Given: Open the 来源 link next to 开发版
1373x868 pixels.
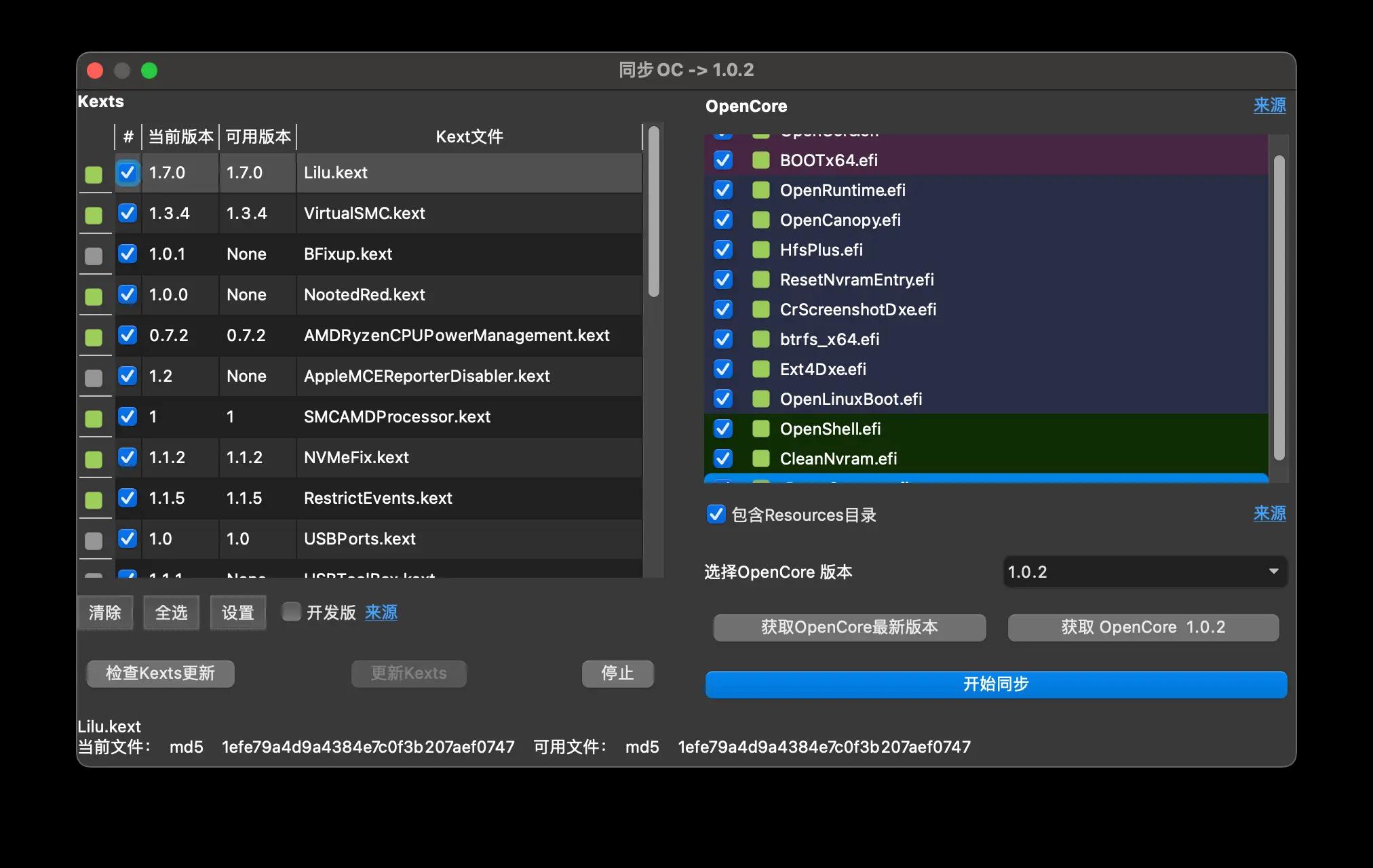Looking at the screenshot, I should [x=381, y=613].
